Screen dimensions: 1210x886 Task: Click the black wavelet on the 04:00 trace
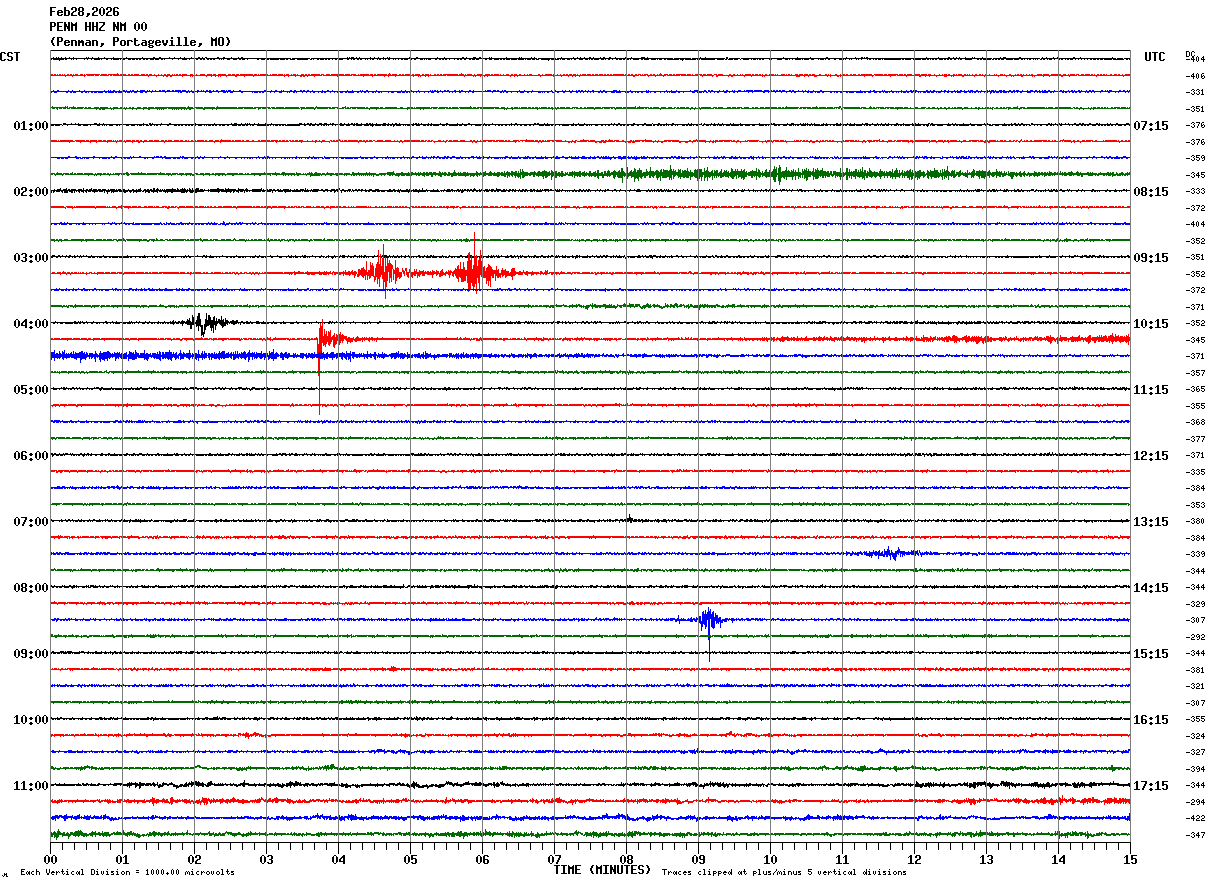[x=207, y=323]
